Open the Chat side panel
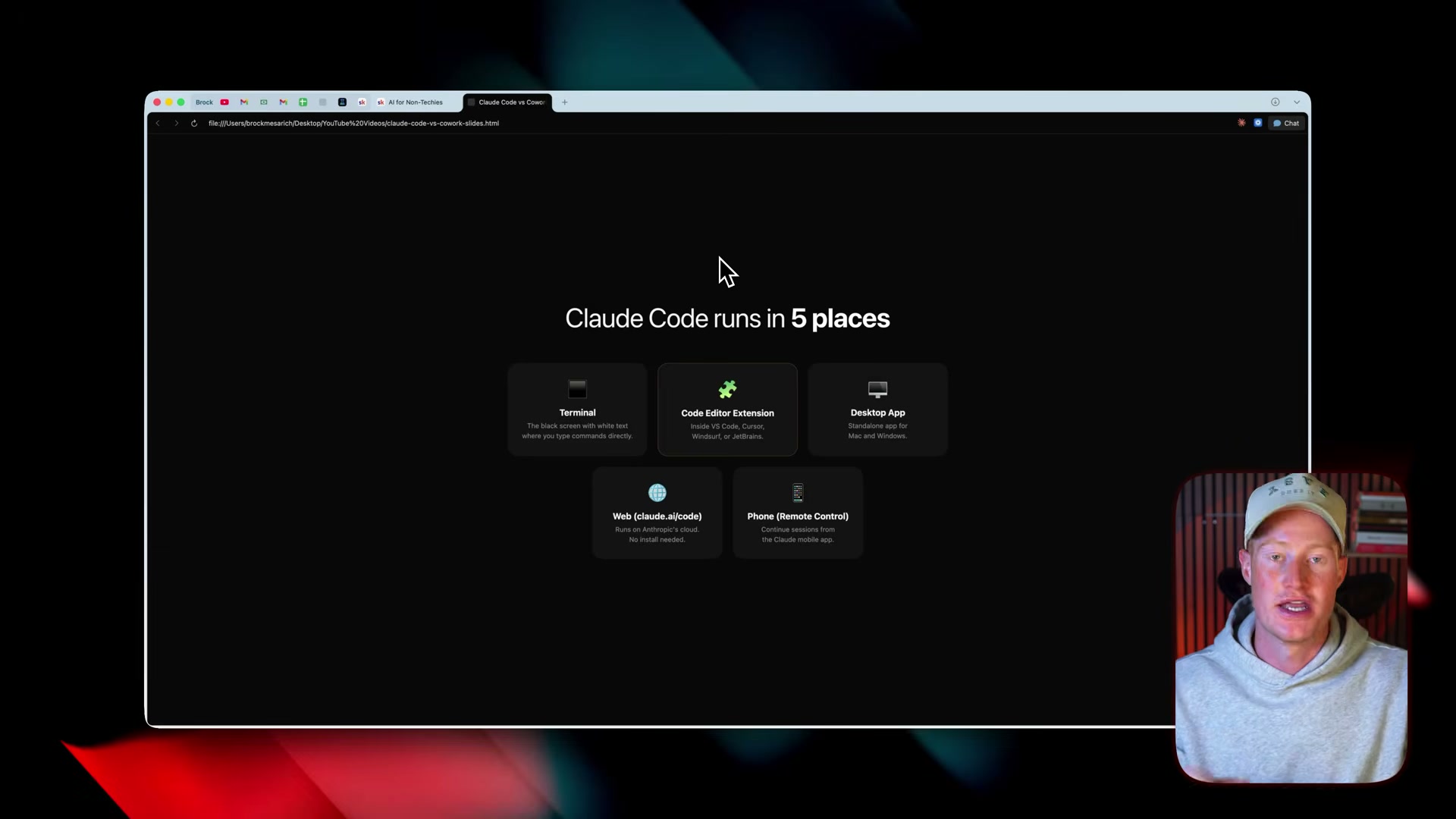The height and width of the screenshot is (819, 1456). click(1287, 124)
